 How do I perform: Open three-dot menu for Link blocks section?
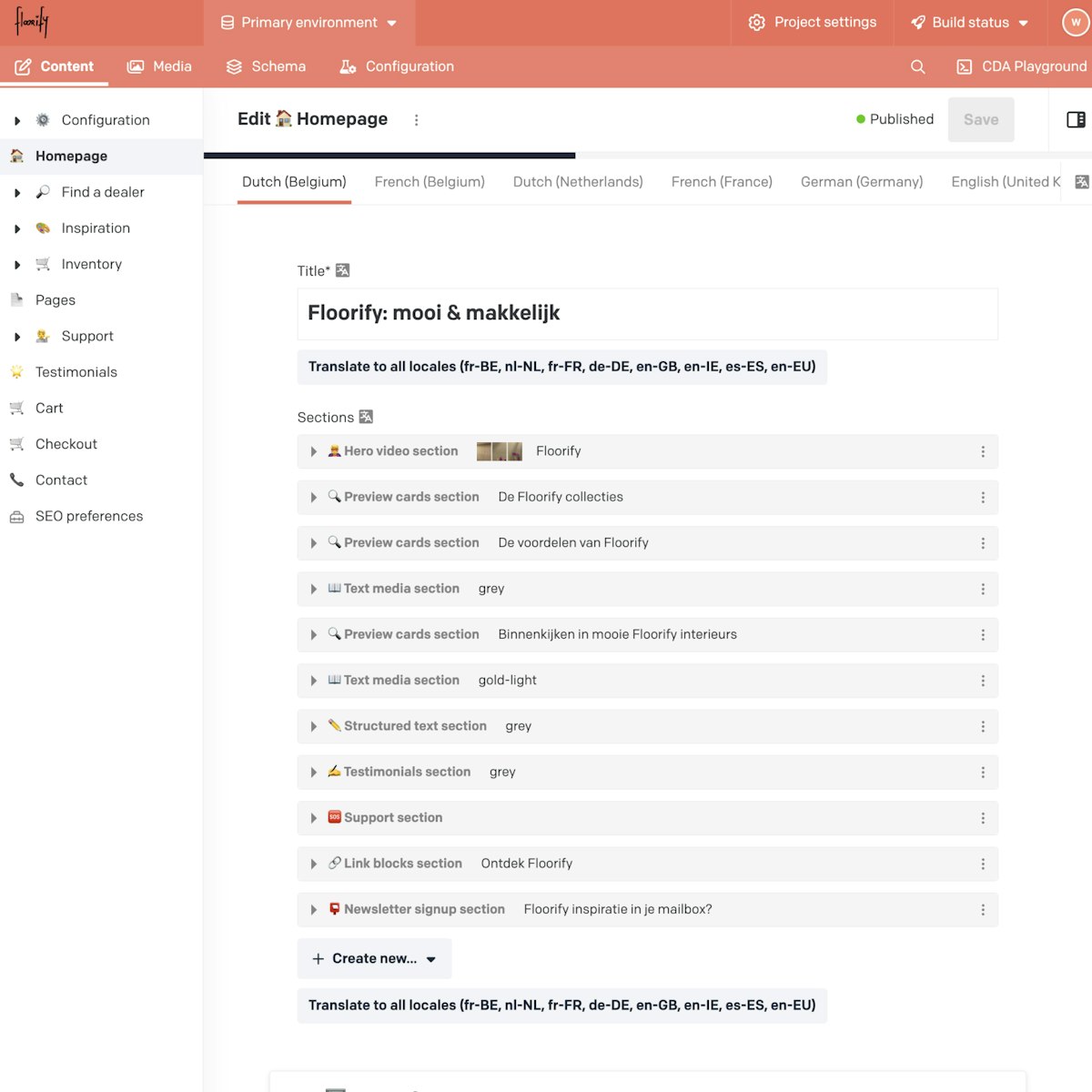983,864
